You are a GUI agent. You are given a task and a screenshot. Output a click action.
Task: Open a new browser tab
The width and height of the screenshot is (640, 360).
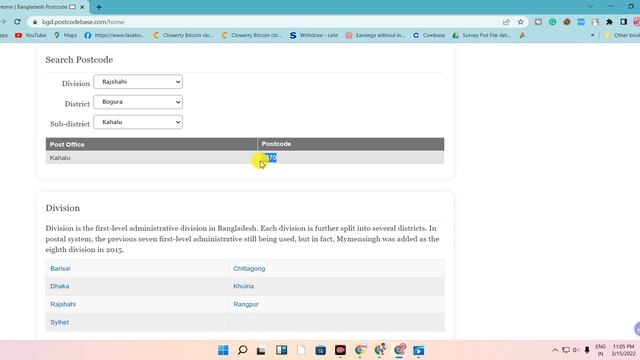point(99,7)
